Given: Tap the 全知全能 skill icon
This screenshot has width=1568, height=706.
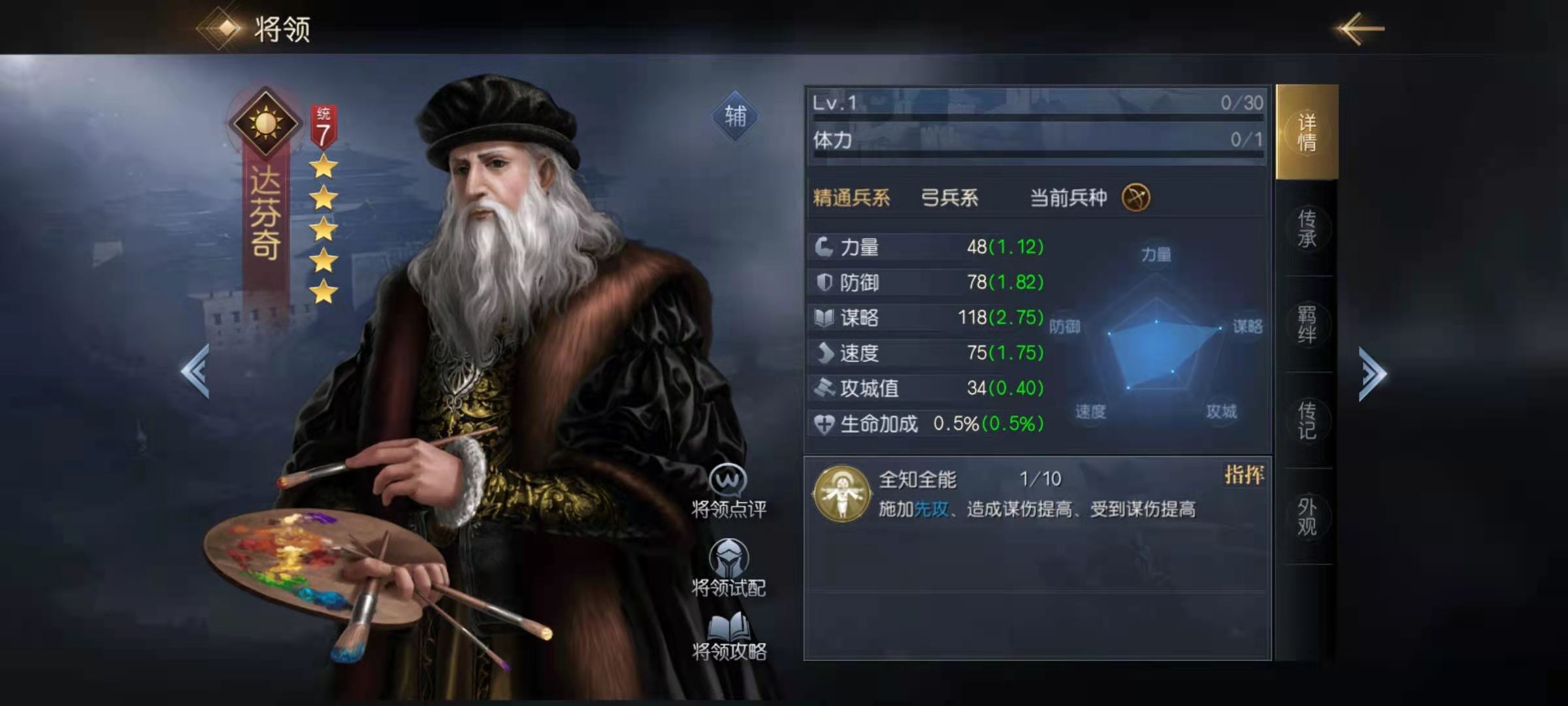Looking at the screenshot, I should click(841, 494).
